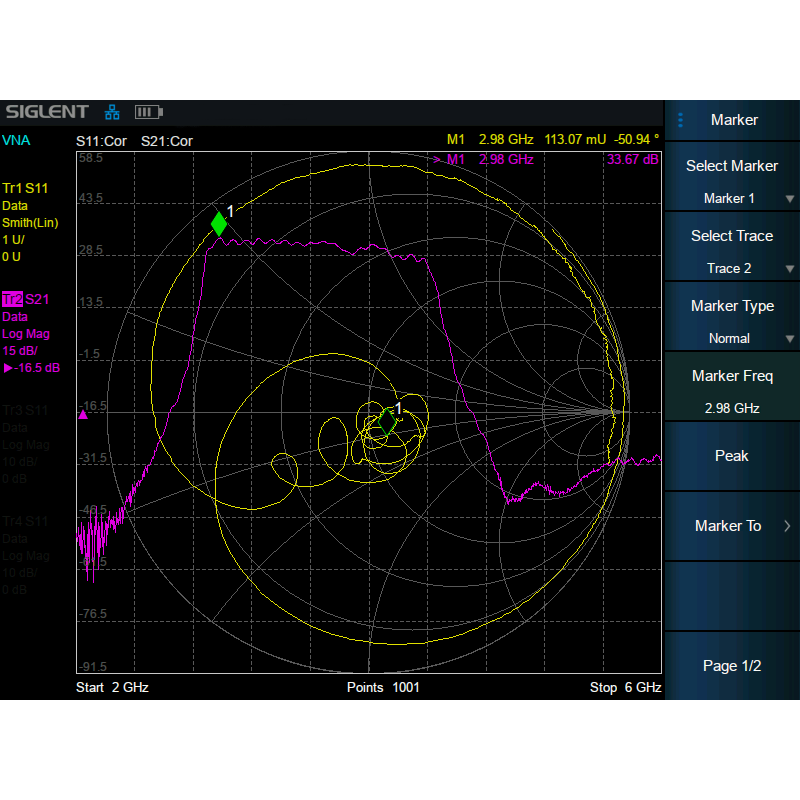The height and width of the screenshot is (800, 800).
Task: Click marker 1 diamond at Smith chart center
Action: (387, 421)
